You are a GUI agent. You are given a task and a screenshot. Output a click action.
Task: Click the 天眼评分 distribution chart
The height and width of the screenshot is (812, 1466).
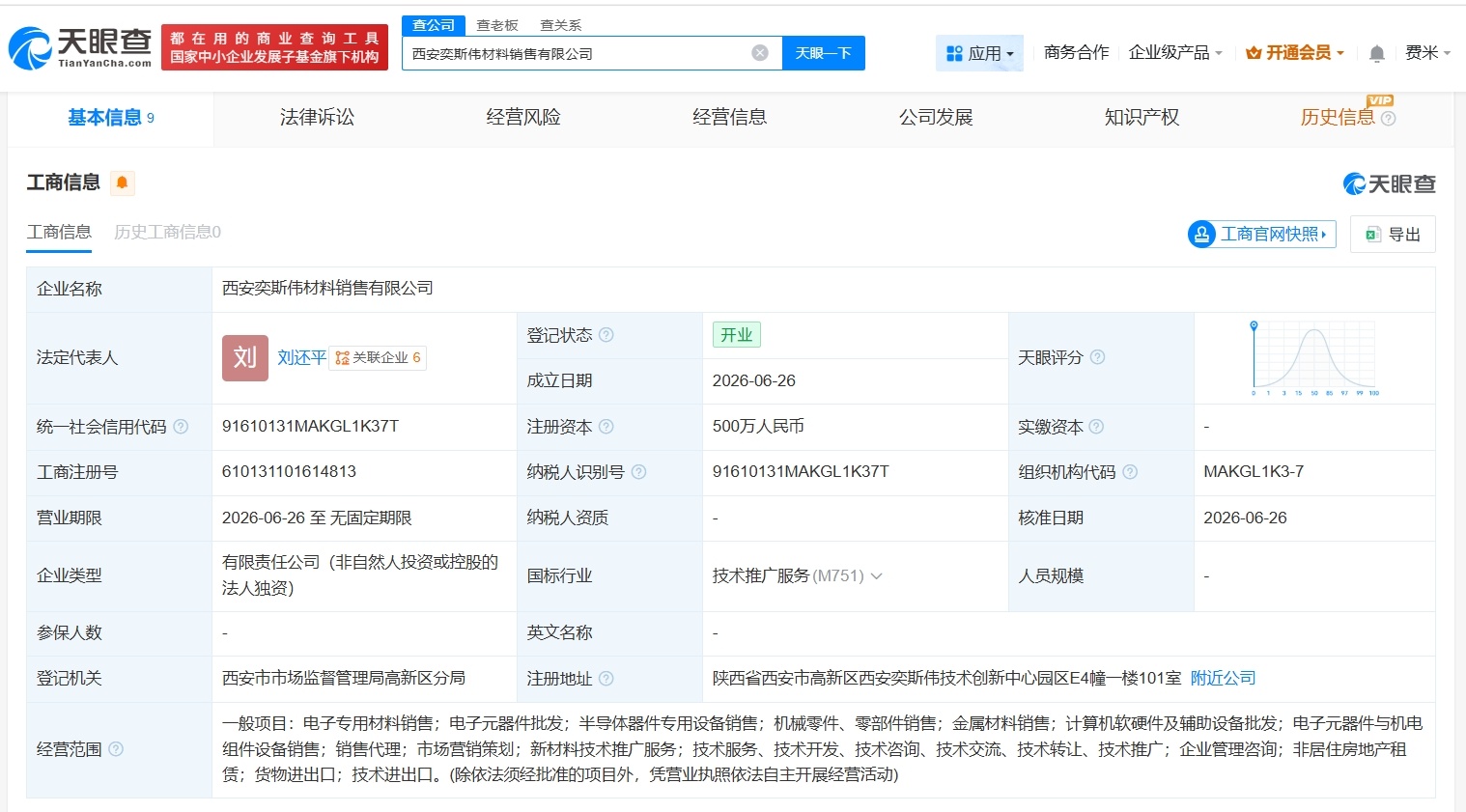tap(1314, 358)
